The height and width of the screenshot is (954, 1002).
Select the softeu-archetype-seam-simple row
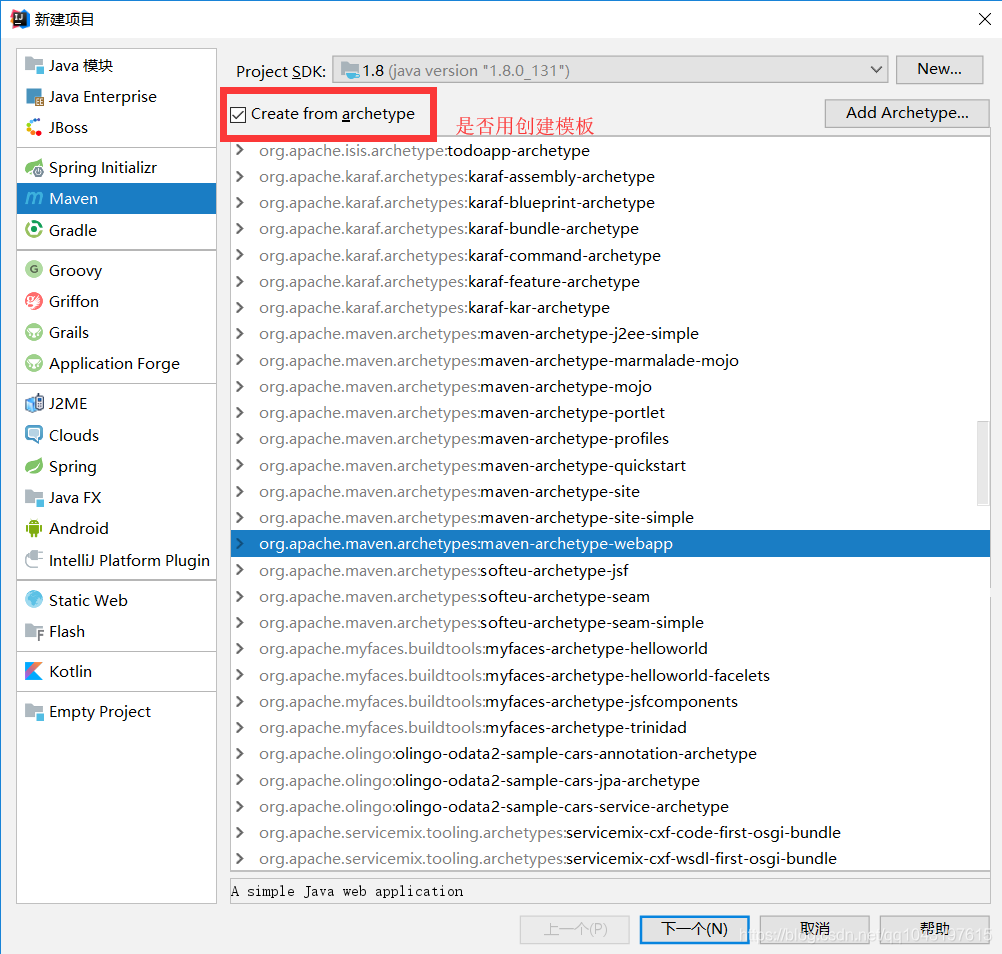tap(610, 622)
